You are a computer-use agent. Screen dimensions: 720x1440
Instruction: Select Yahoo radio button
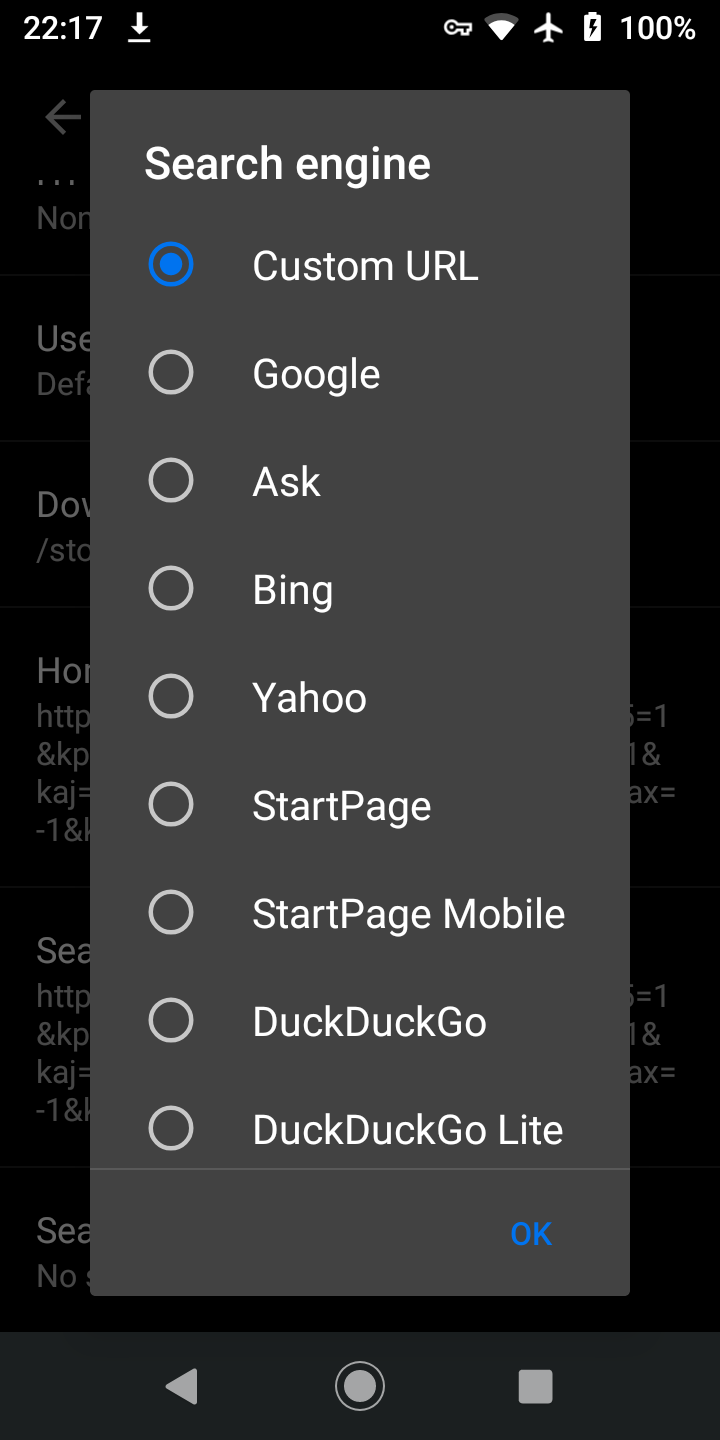click(171, 697)
